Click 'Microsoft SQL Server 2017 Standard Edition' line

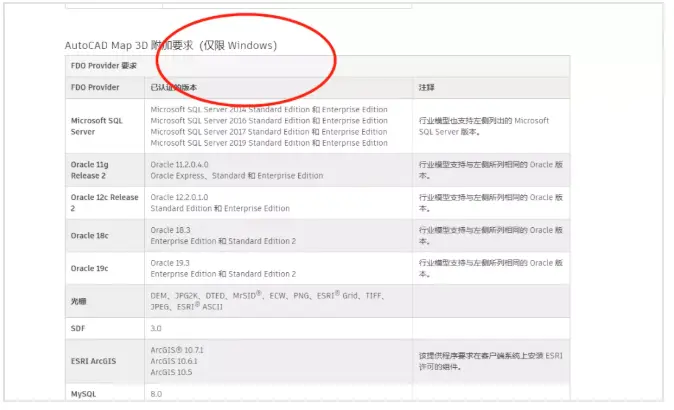(269, 132)
